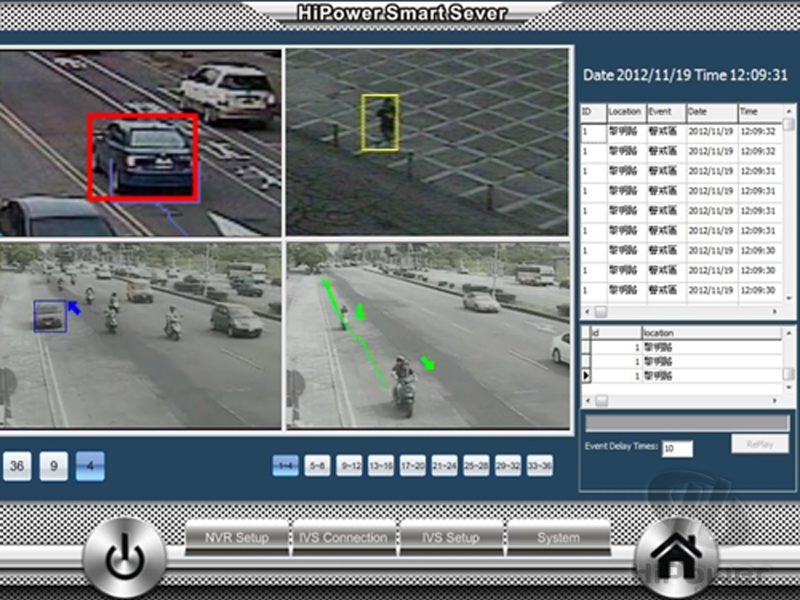Open the IVS Setup tab
Screen dimensions: 800x600
[450, 538]
